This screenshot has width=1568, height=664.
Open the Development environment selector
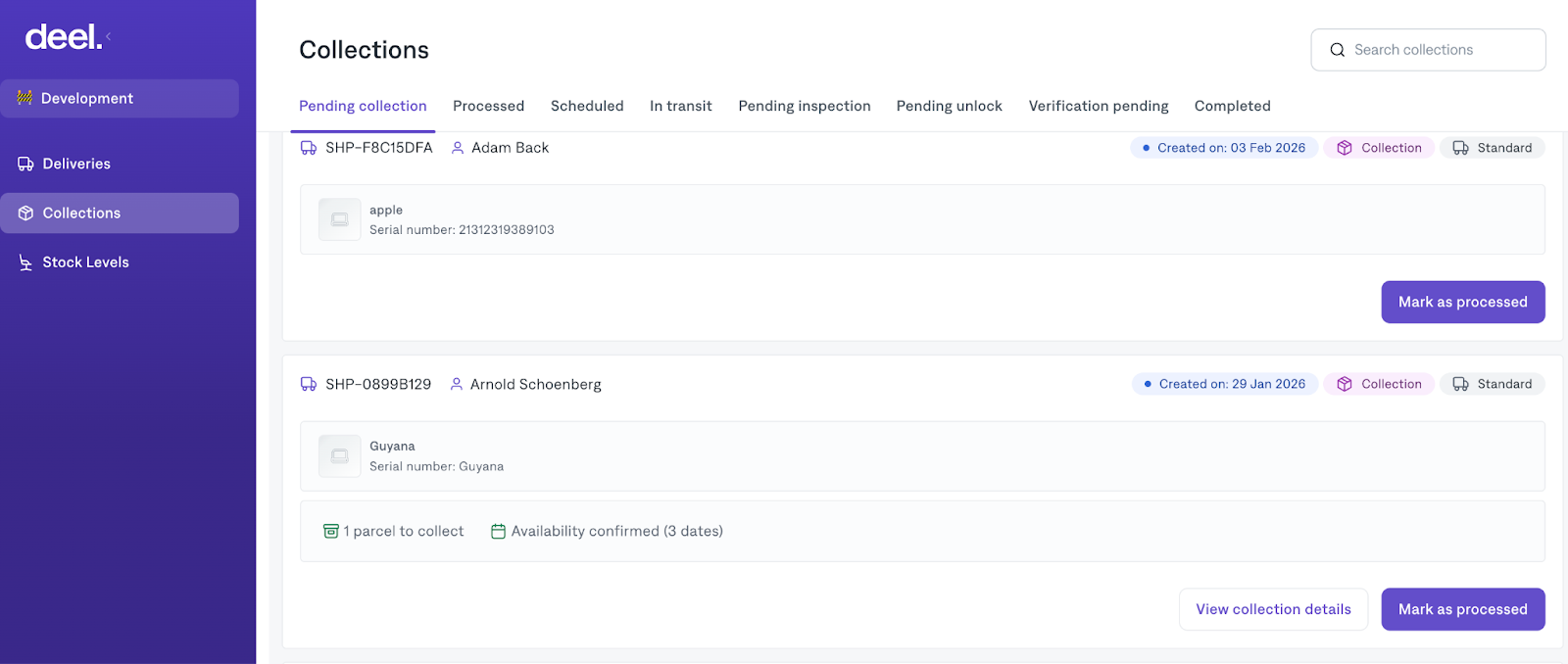click(x=120, y=99)
